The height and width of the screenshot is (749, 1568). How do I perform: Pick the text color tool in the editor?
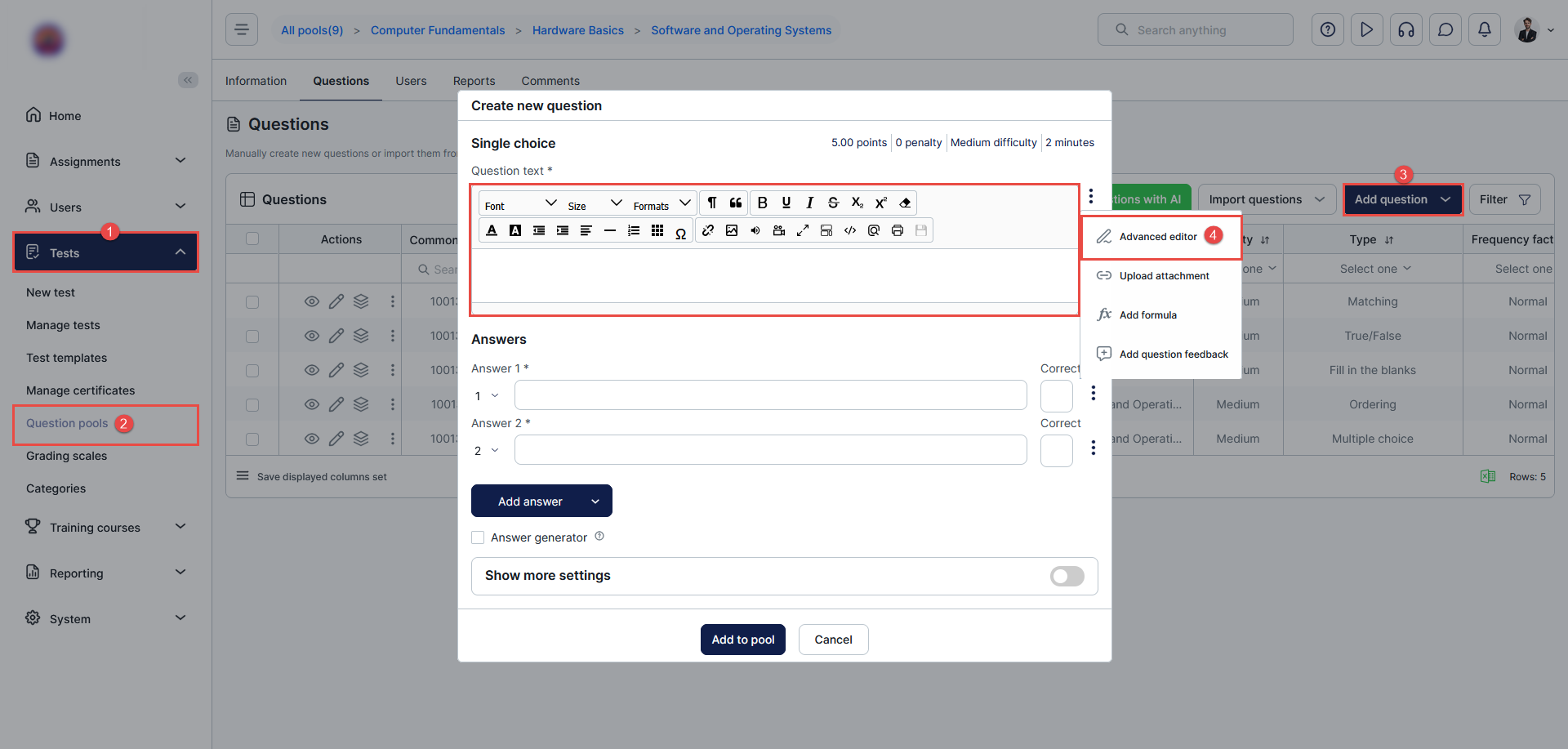point(492,231)
